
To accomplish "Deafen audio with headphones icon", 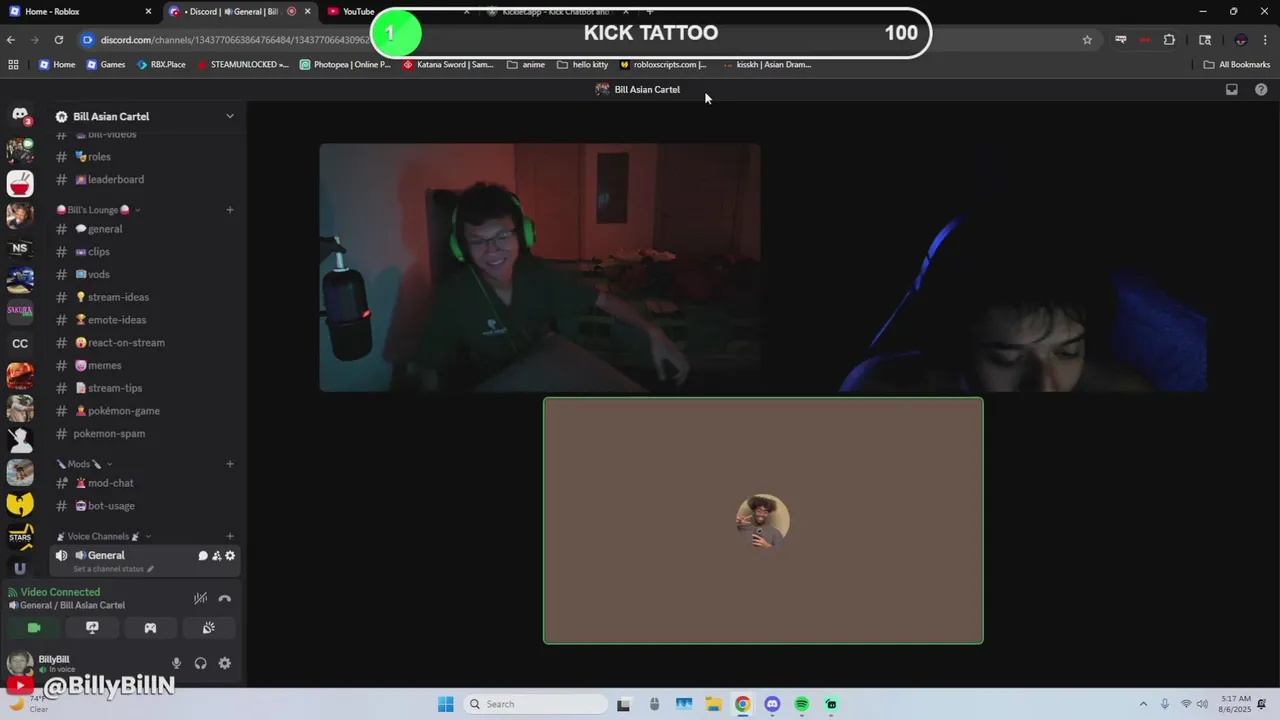I will pos(200,663).
